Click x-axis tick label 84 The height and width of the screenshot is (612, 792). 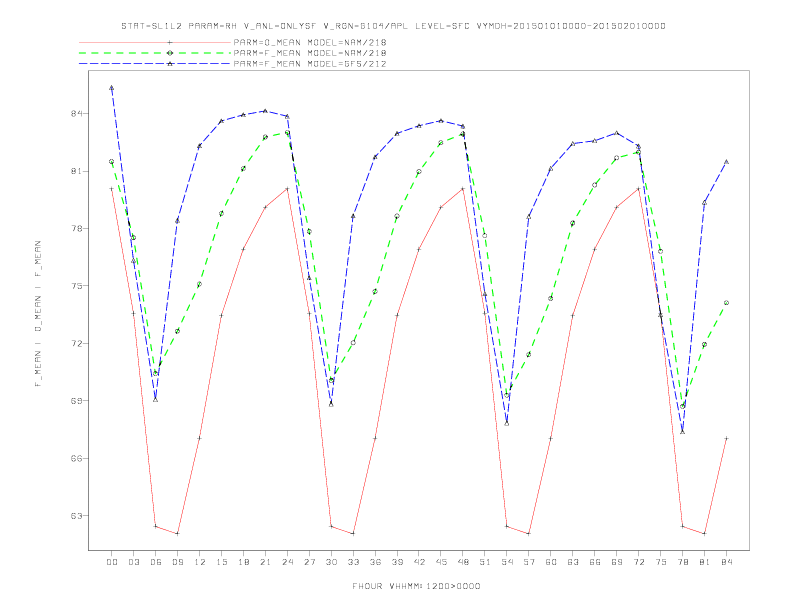[726, 562]
